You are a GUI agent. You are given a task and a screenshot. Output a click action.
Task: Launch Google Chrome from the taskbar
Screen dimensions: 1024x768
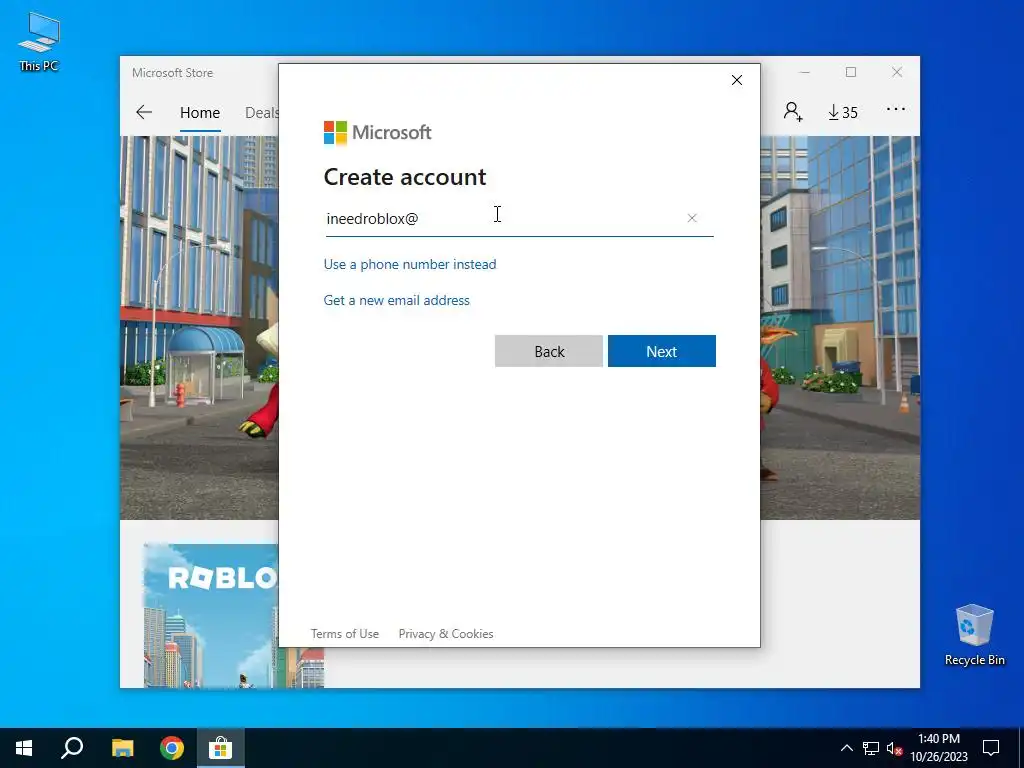172,748
